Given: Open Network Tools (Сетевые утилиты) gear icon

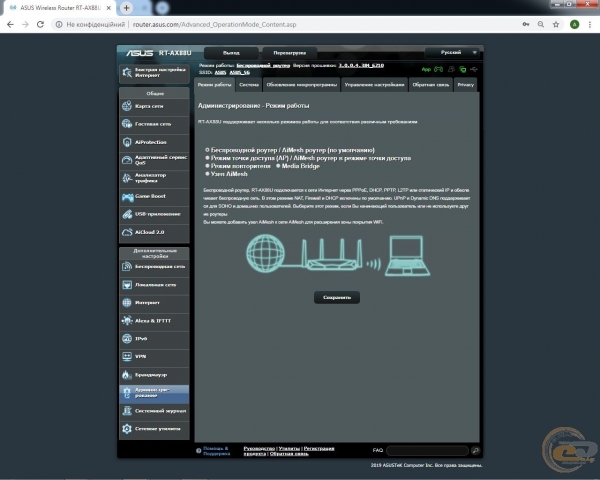Looking at the screenshot, I should click(127, 429).
